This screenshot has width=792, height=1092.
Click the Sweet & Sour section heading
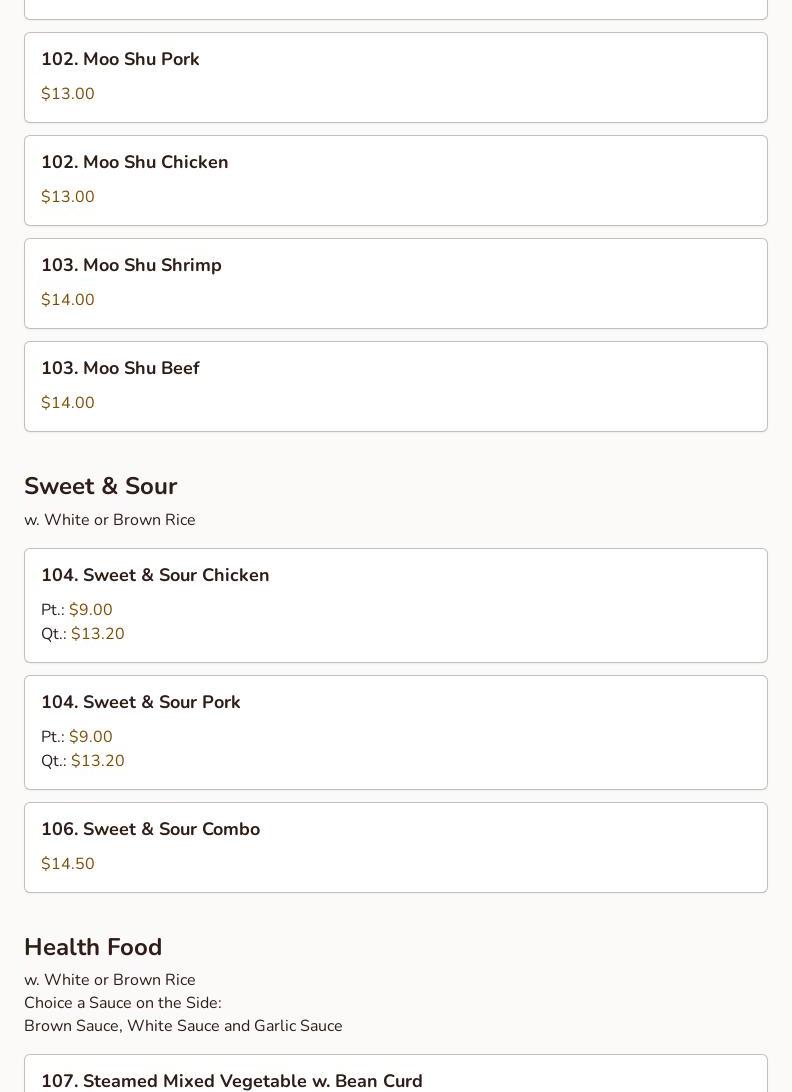coord(100,486)
